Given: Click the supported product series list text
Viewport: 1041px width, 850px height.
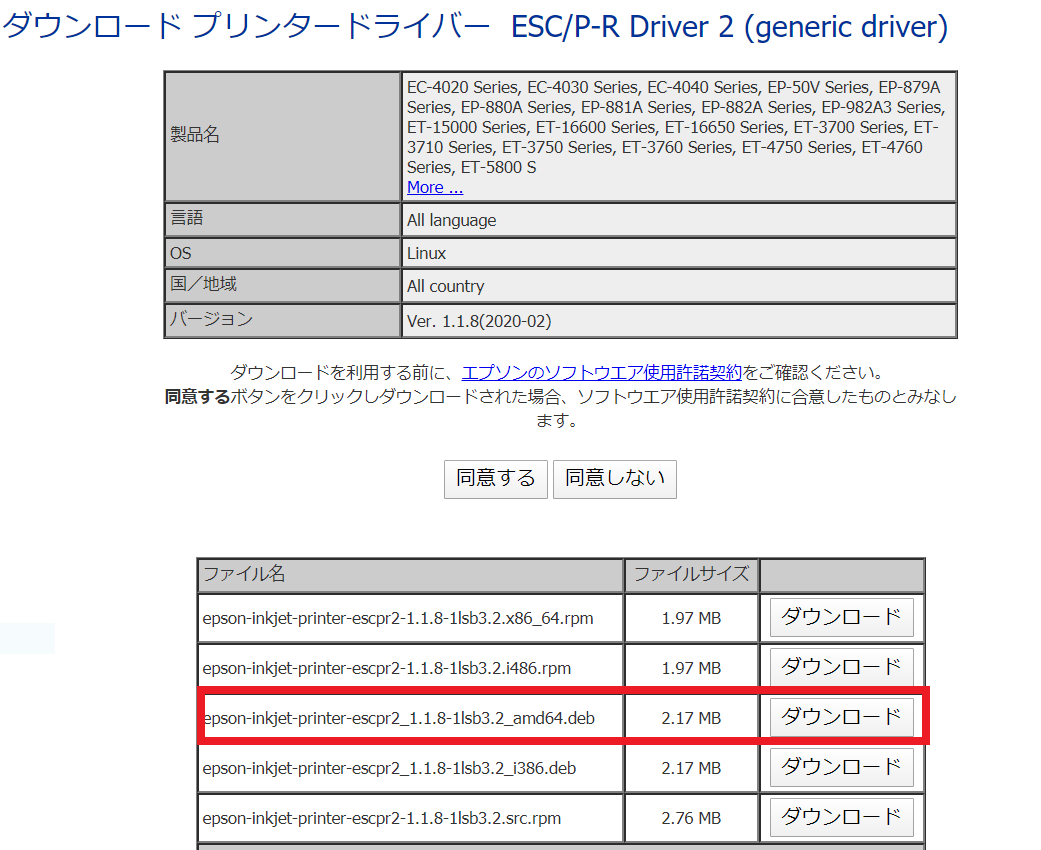Looking at the screenshot, I should (x=676, y=127).
